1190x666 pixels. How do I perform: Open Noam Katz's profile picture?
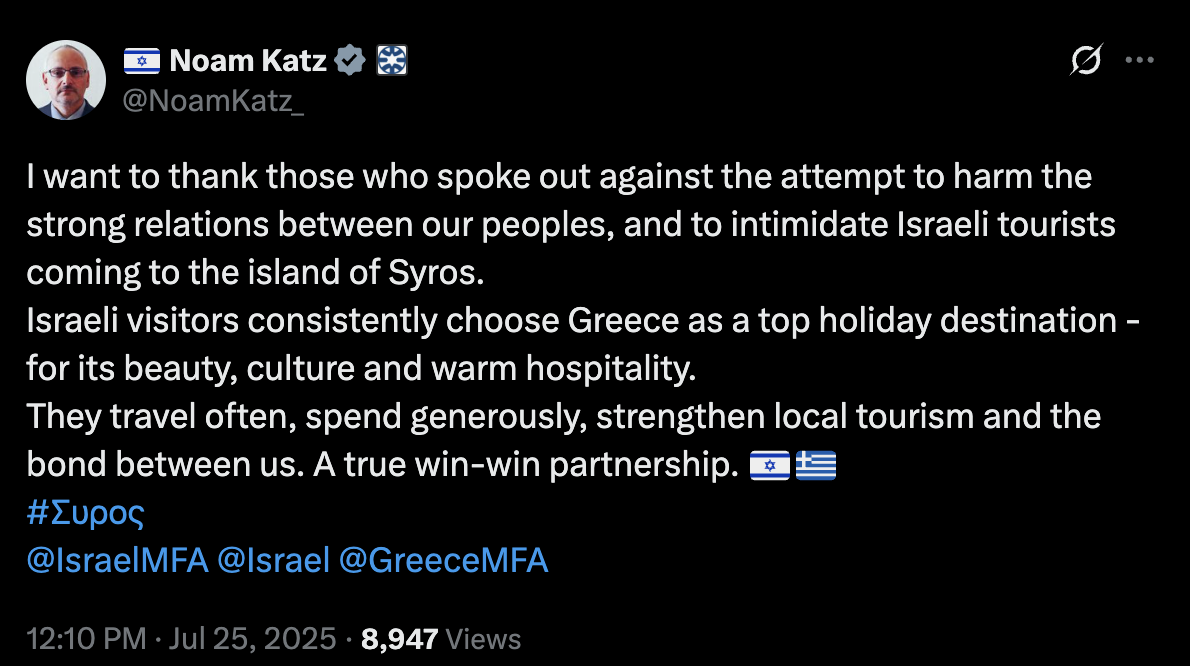[x=67, y=81]
